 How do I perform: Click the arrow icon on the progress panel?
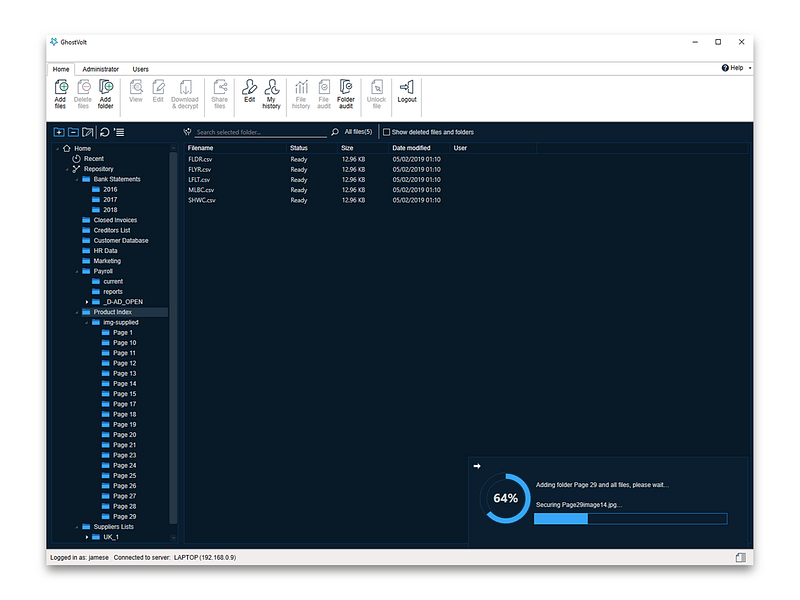(477, 466)
